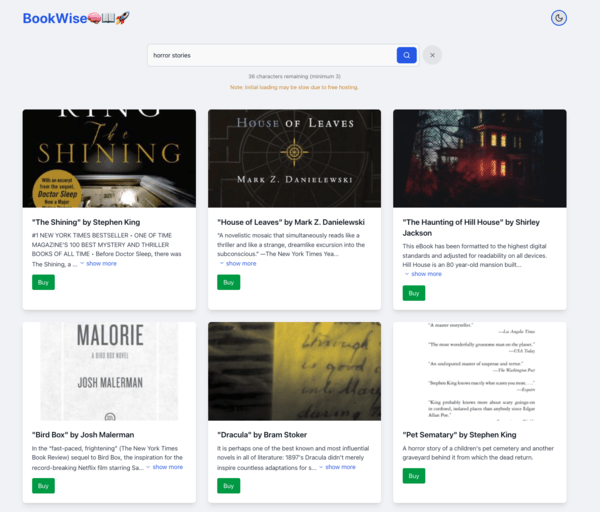The width and height of the screenshot is (600, 512).
Task: Buy "The Haunting of Hill House"
Action: tap(414, 293)
